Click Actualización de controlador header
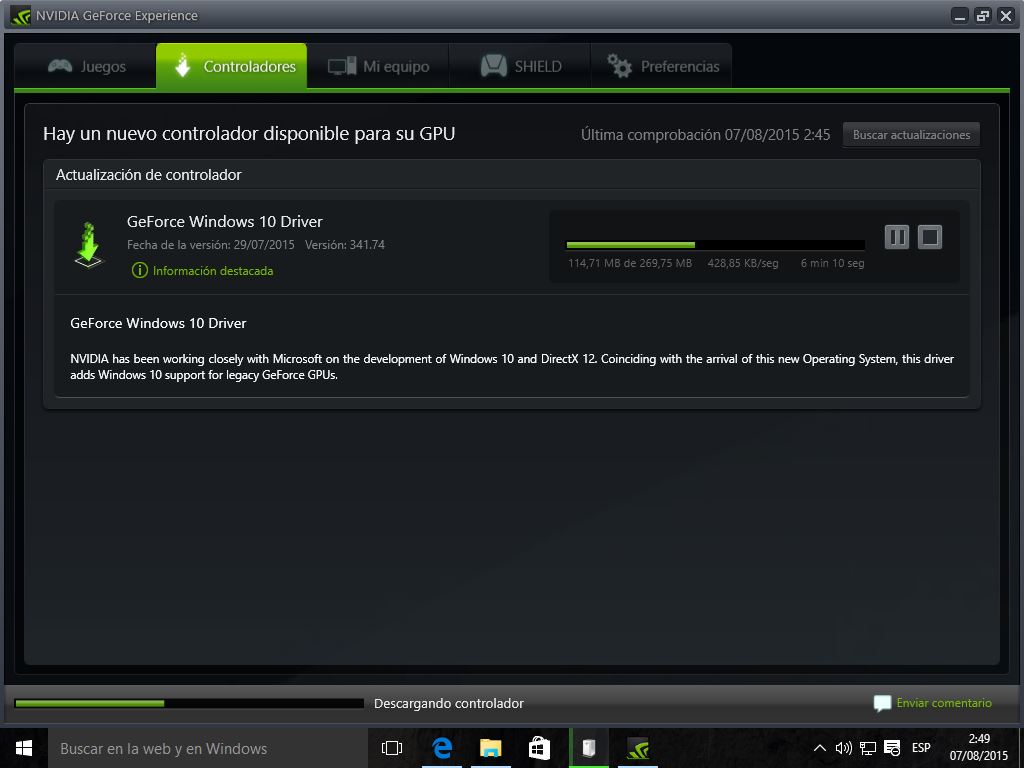 point(148,174)
